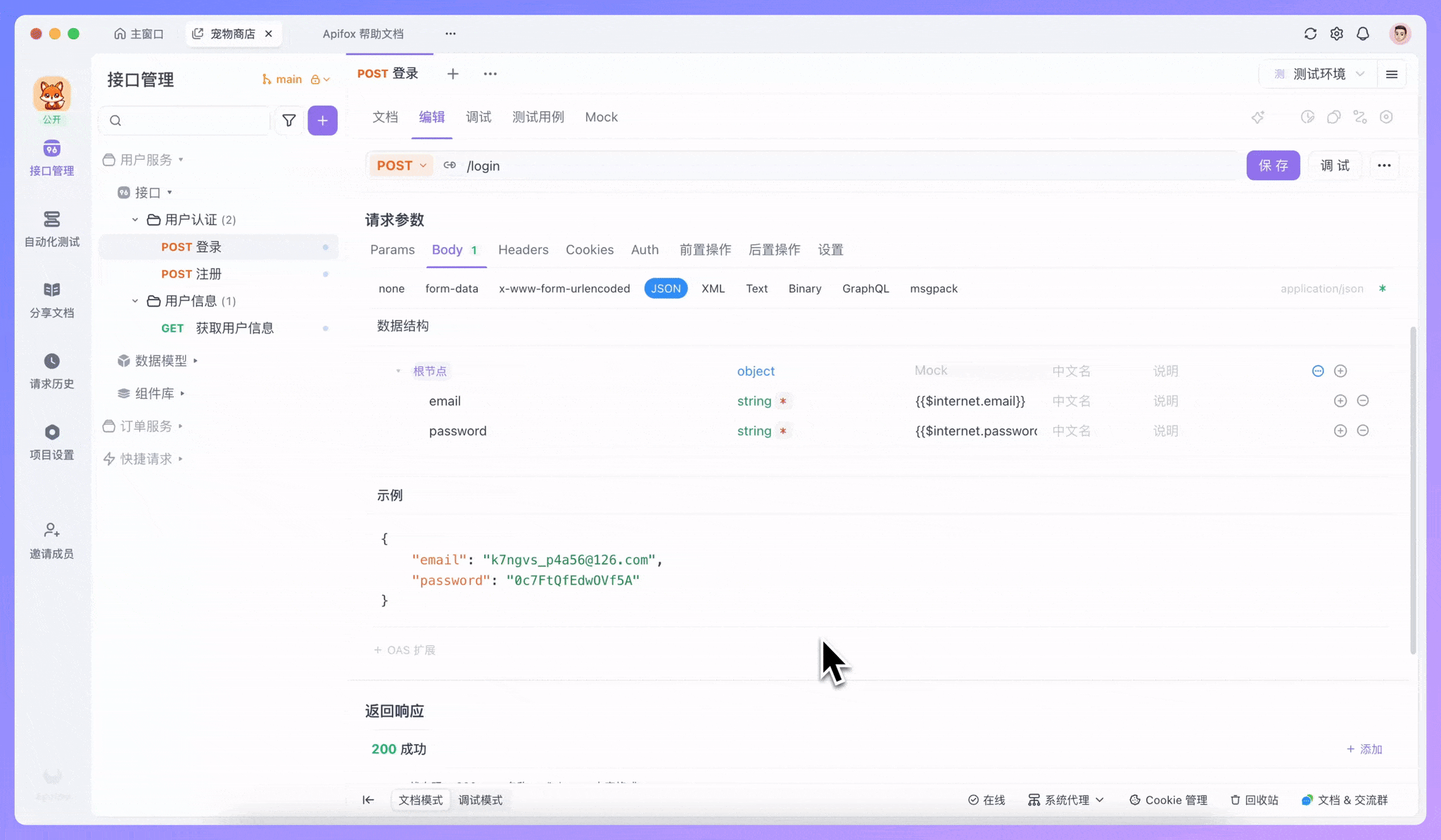Toggle required asterisk on email field

782,401
